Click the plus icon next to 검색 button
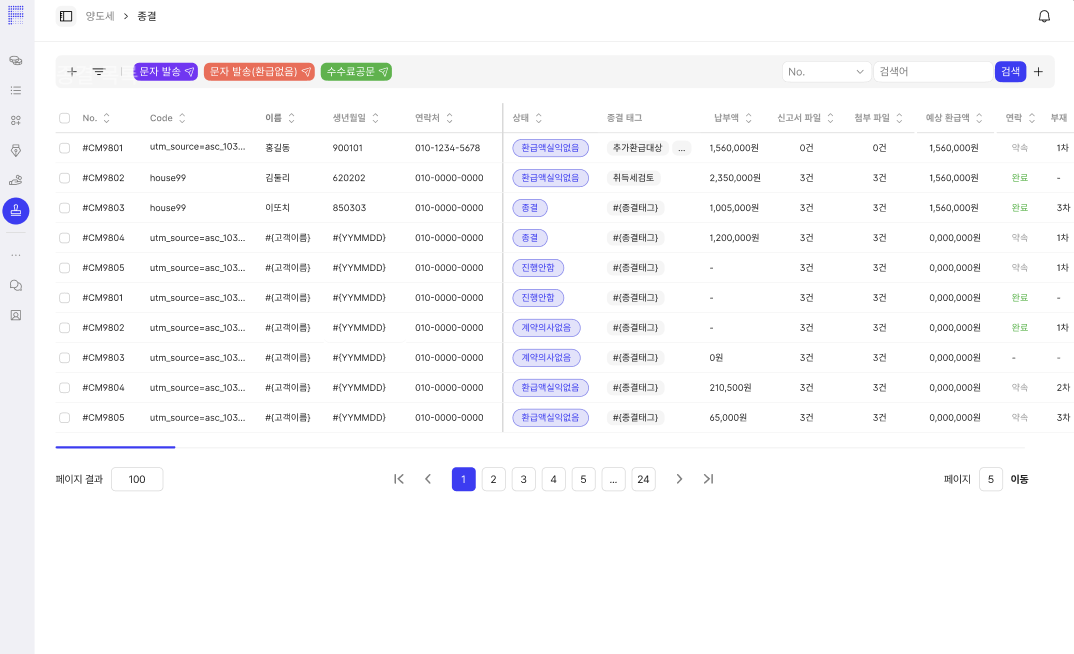The width and height of the screenshot is (1074, 654). coord(1038,72)
